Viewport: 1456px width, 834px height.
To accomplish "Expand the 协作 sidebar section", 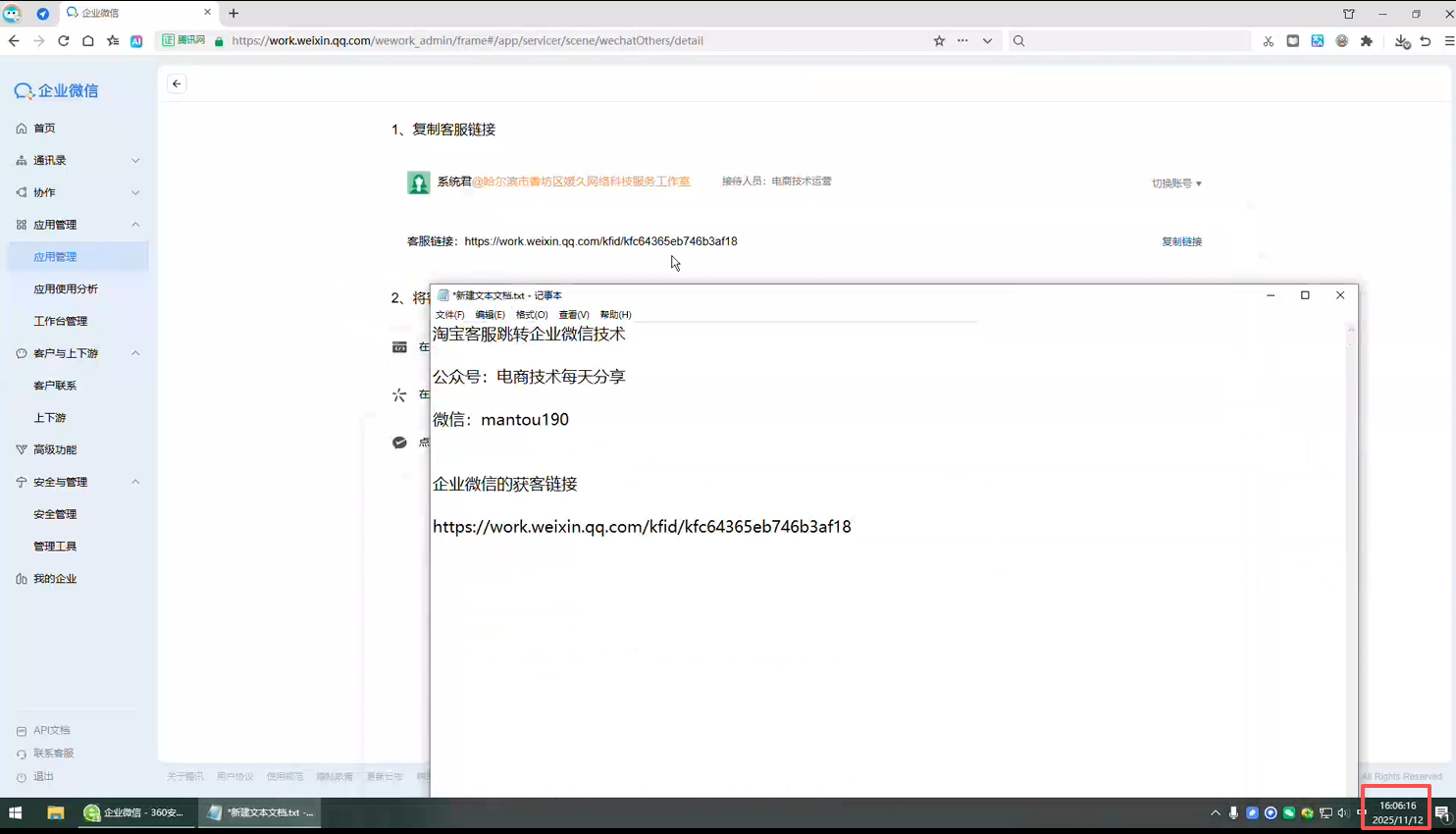I will pyautogui.click(x=135, y=192).
